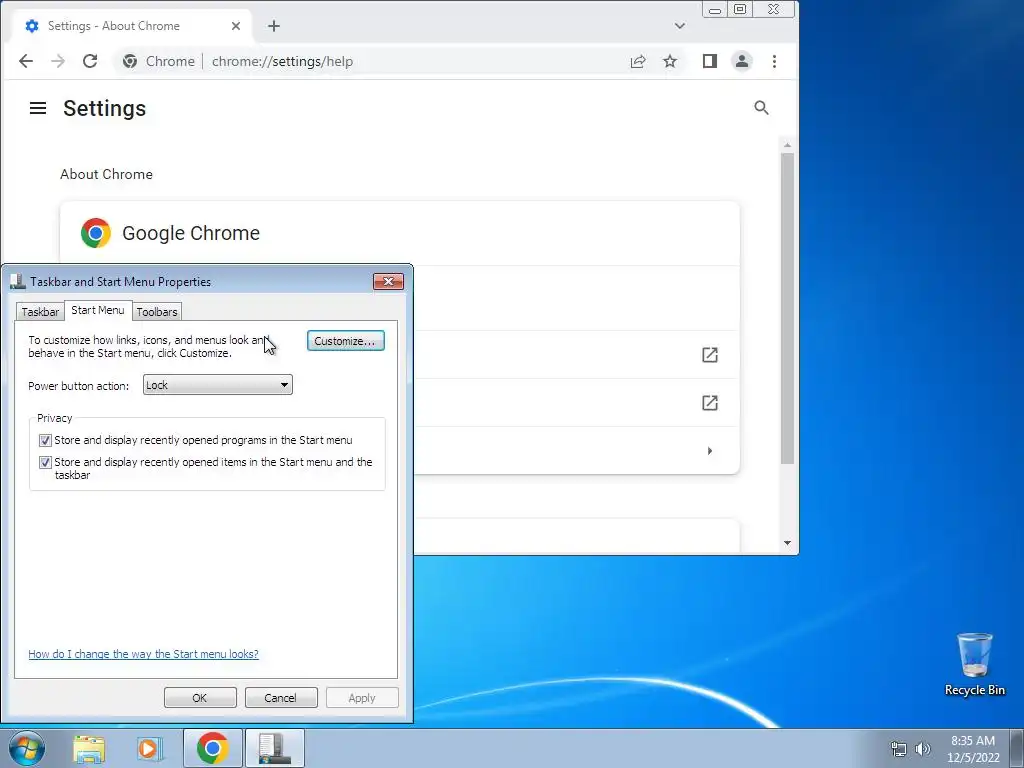Click the Chrome forward arrow
This screenshot has width=1024, height=768.
(58, 61)
